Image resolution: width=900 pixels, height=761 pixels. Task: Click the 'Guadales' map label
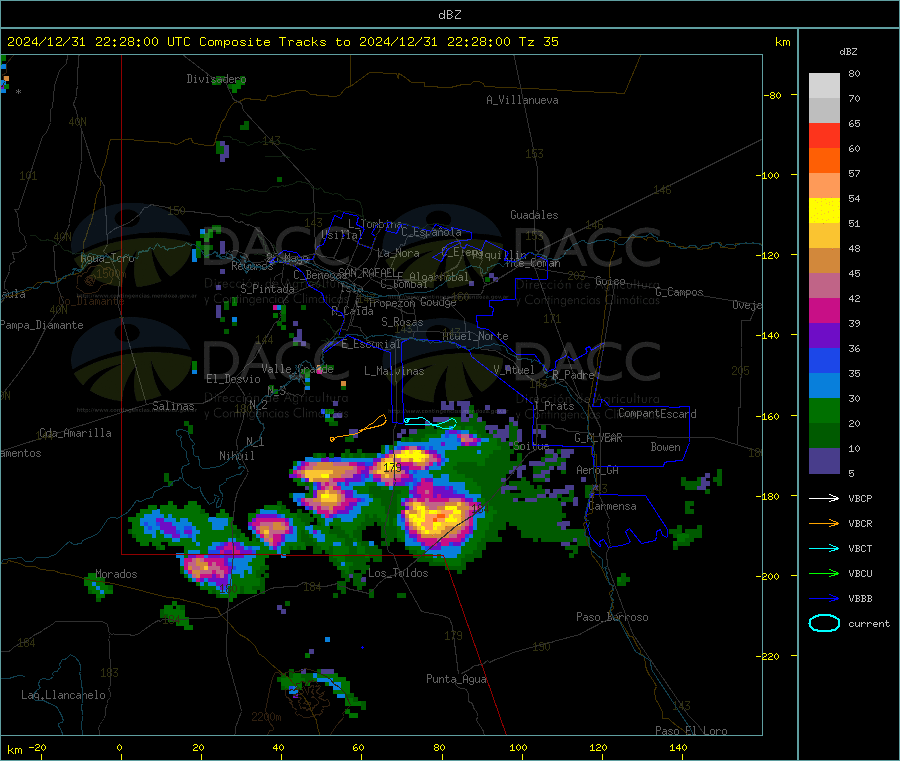pos(534,215)
